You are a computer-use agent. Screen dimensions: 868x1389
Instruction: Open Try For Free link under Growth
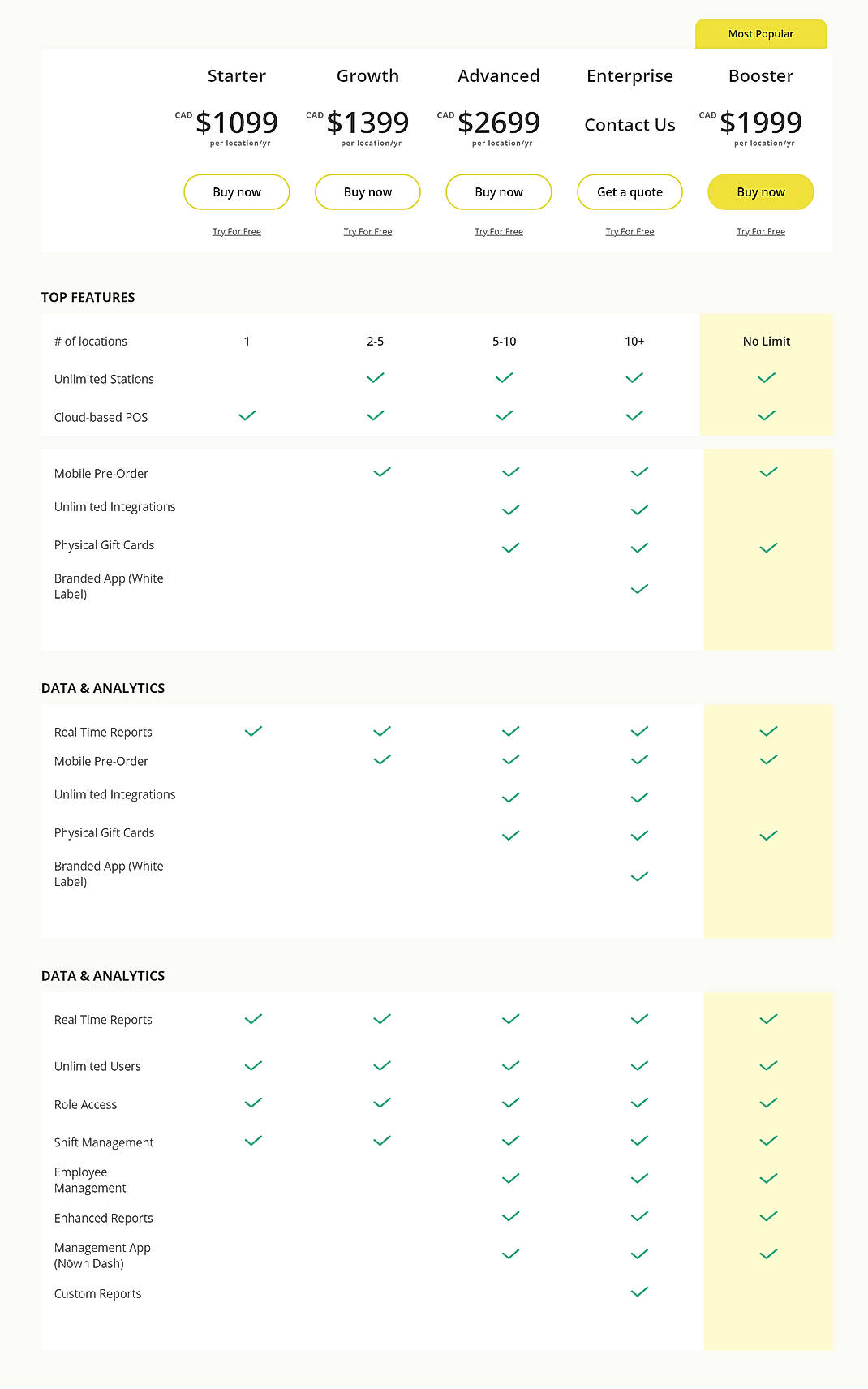tap(367, 231)
